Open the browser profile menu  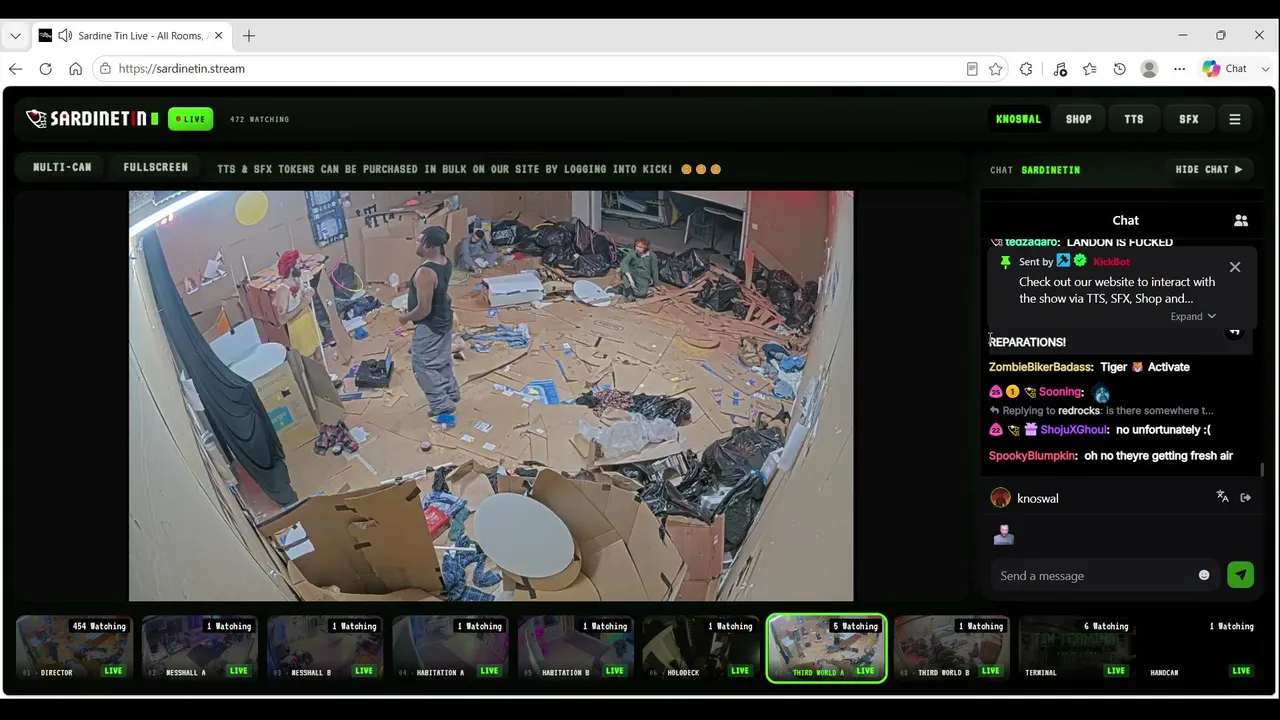1149,69
